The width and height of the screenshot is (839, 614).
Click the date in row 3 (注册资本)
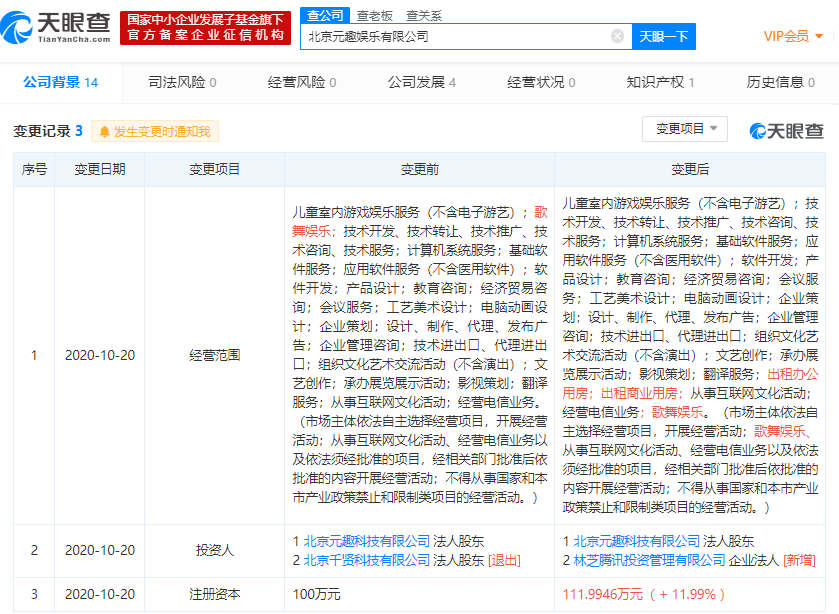[x=100, y=594]
